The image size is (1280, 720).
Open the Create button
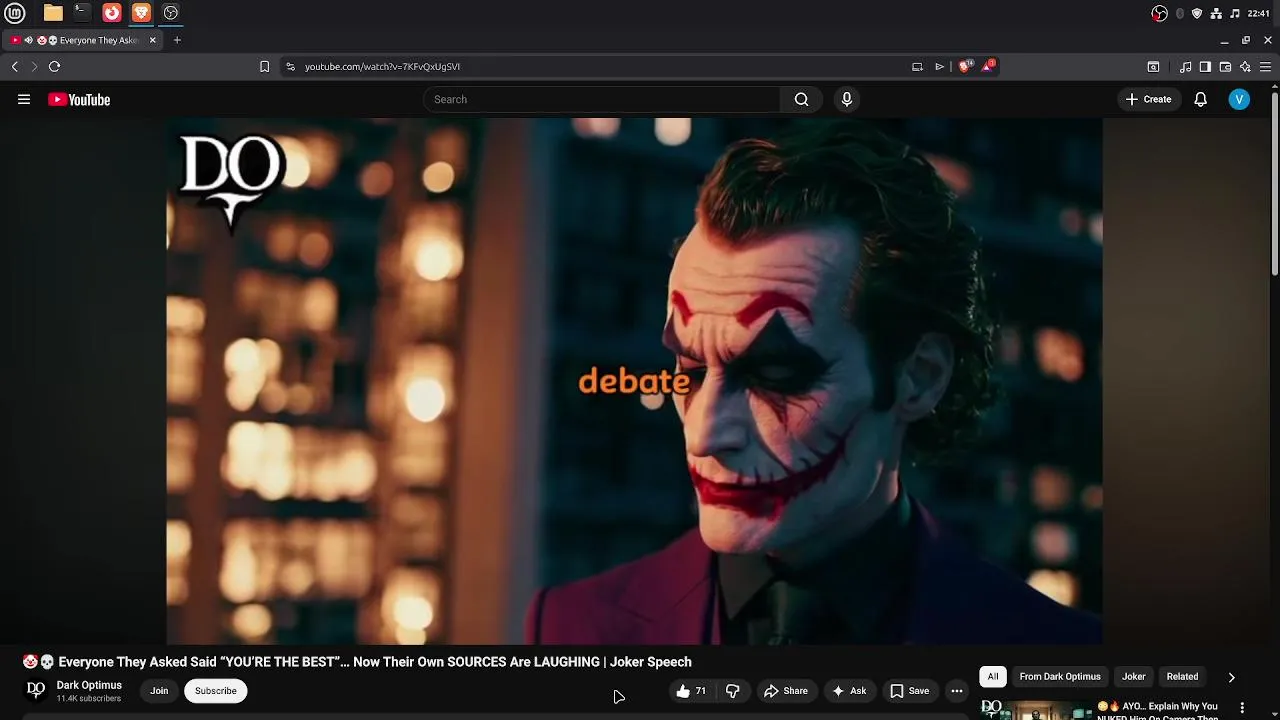(1148, 99)
